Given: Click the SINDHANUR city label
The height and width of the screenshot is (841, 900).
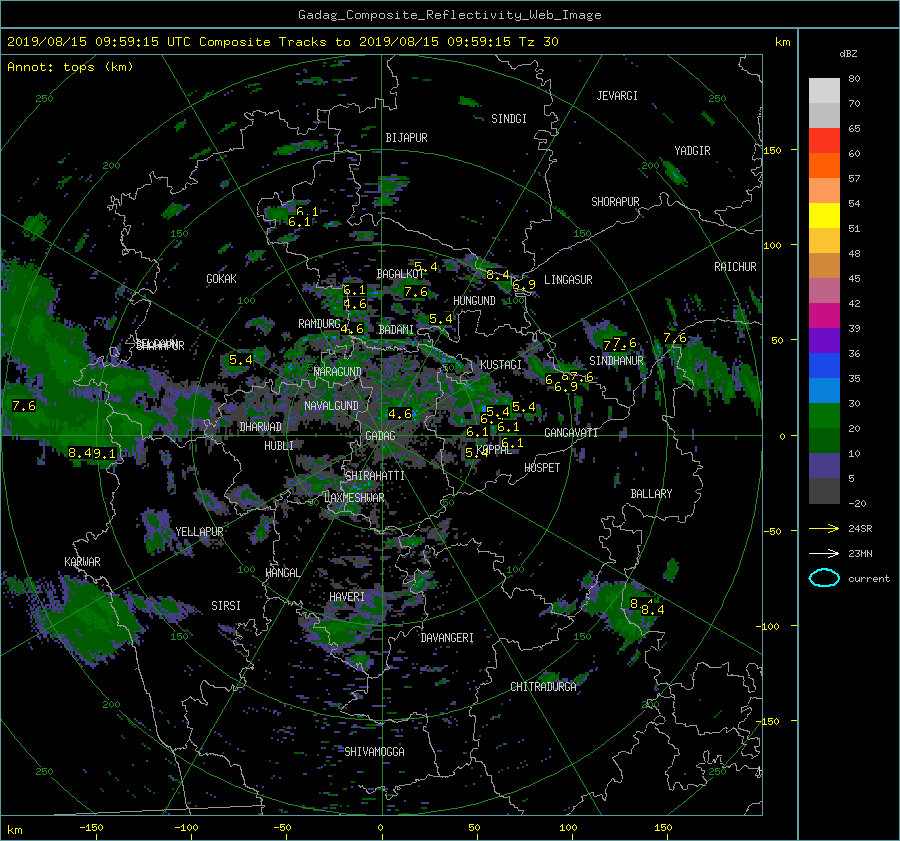Looking at the screenshot, I should (x=616, y=361).
